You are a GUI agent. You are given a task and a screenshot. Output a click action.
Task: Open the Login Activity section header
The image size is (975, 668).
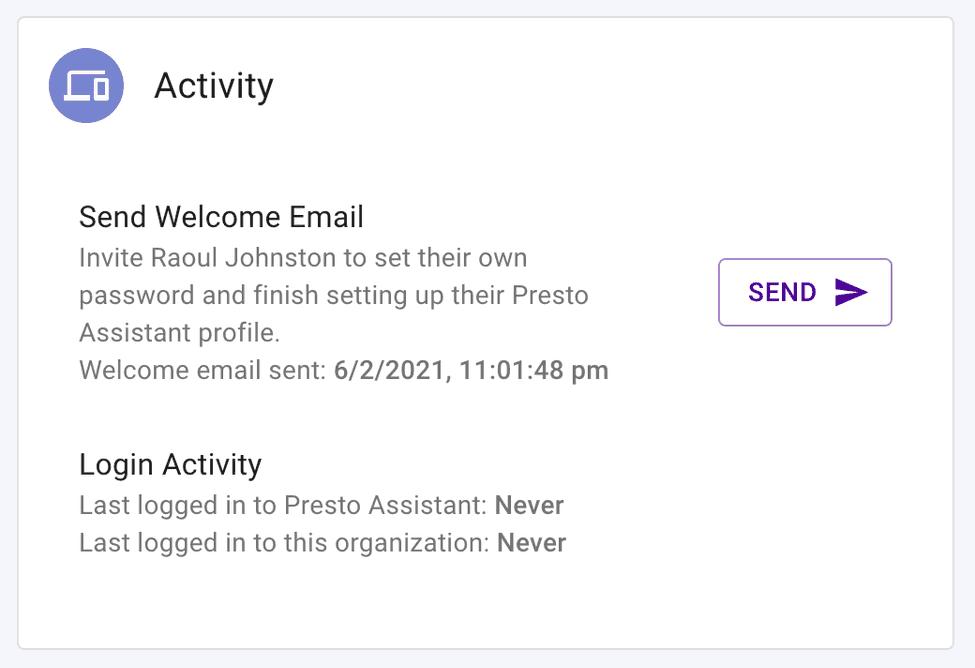point(170,464)
